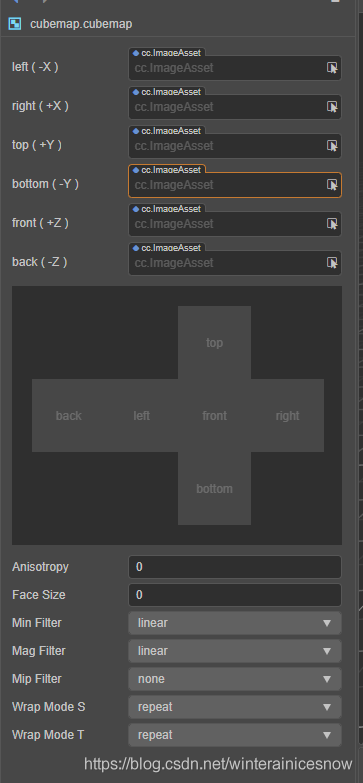Image resolution: width=363 pixels, height=783 pixels.
Task: Click the asset picker icon for top (+Y)
Action: pyautogui.click(x=332, y=145)
